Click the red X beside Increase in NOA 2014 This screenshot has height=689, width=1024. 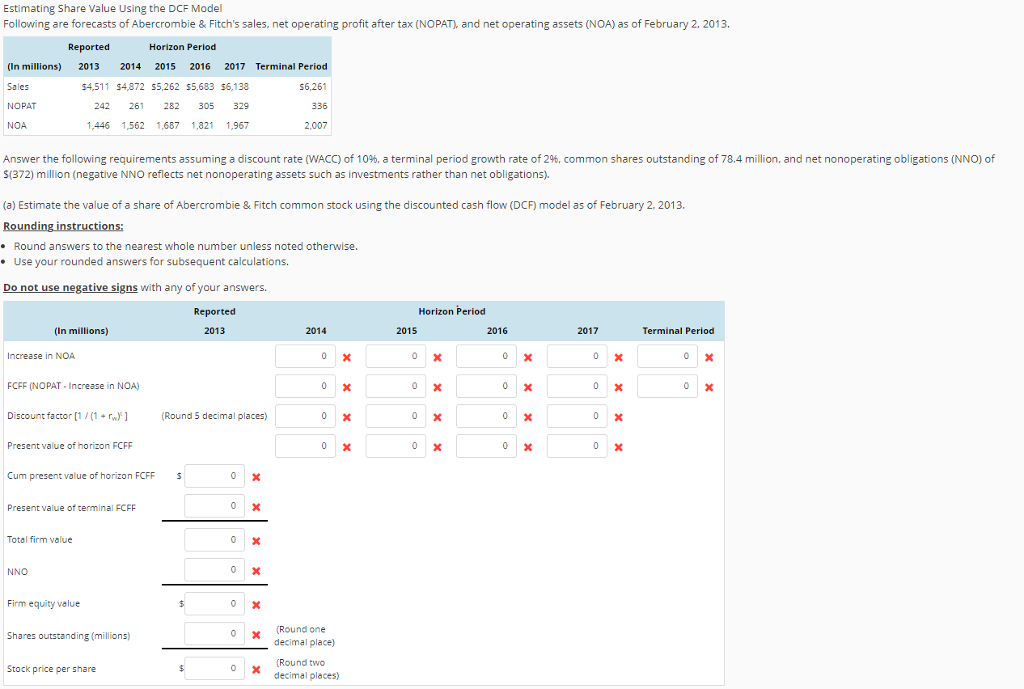(346, 355)
